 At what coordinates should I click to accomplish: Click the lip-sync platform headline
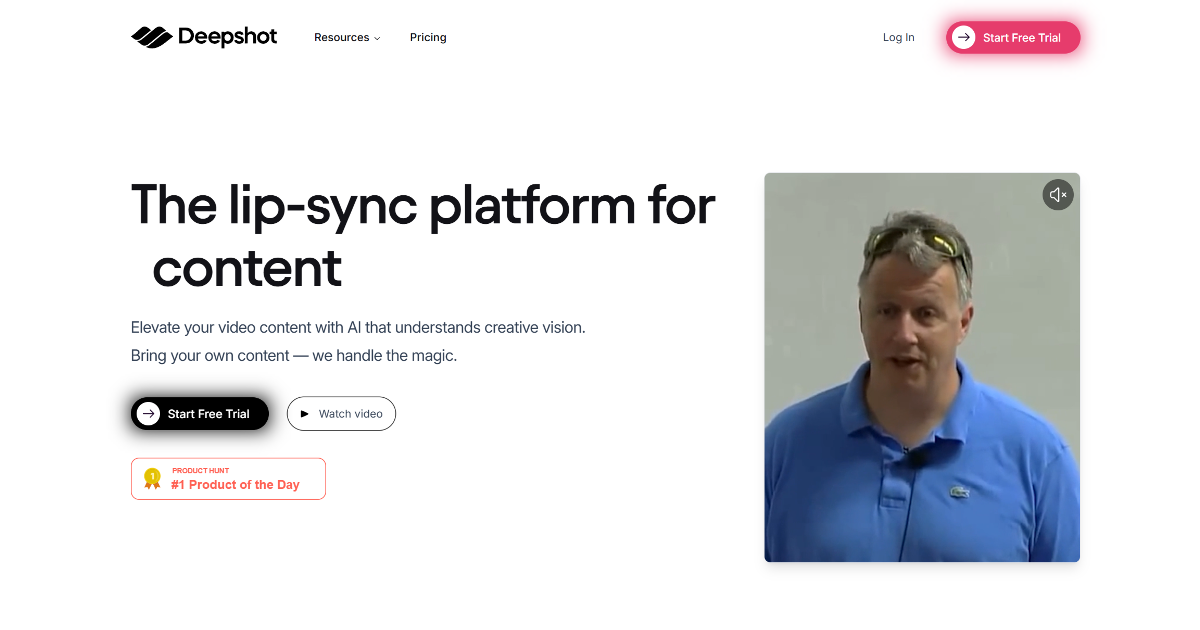point(422,205)
